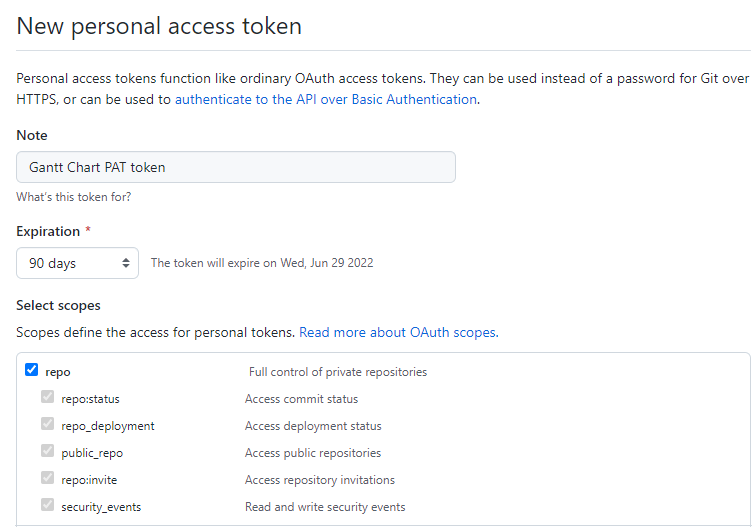The image size is (755, 527).
Task: Toggle the security_events checkbox
Action: click(x=47, y=506)
